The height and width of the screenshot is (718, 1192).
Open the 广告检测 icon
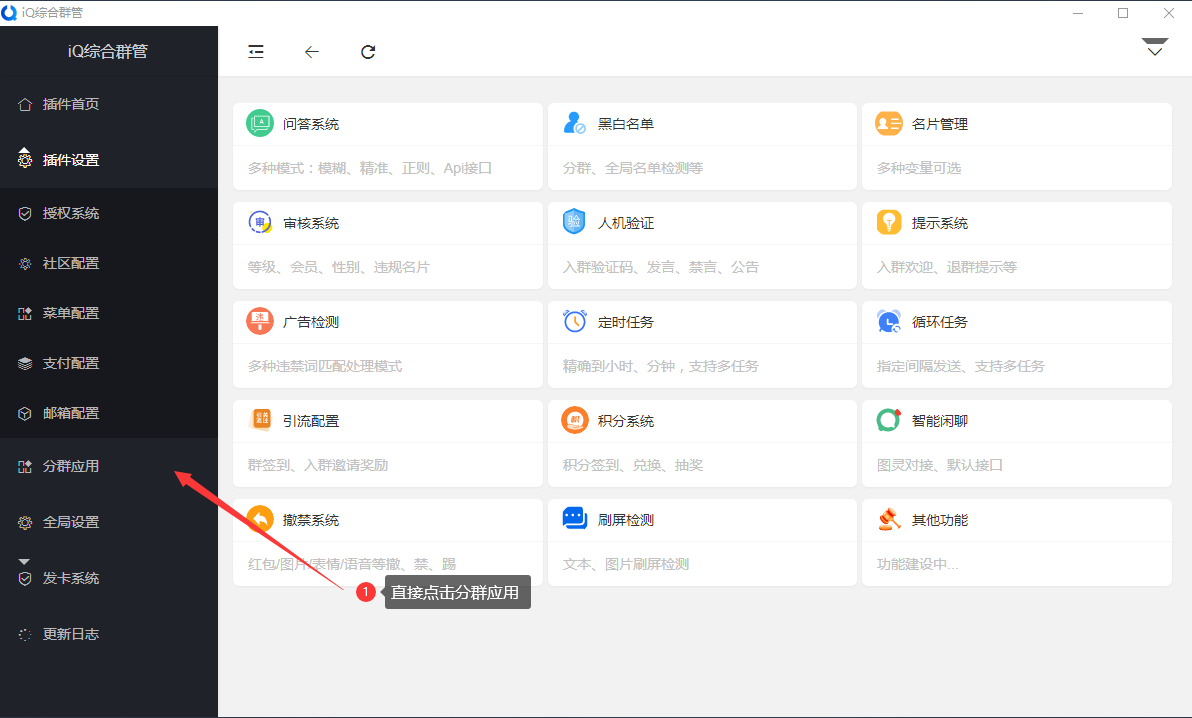[x=260, y=321]
